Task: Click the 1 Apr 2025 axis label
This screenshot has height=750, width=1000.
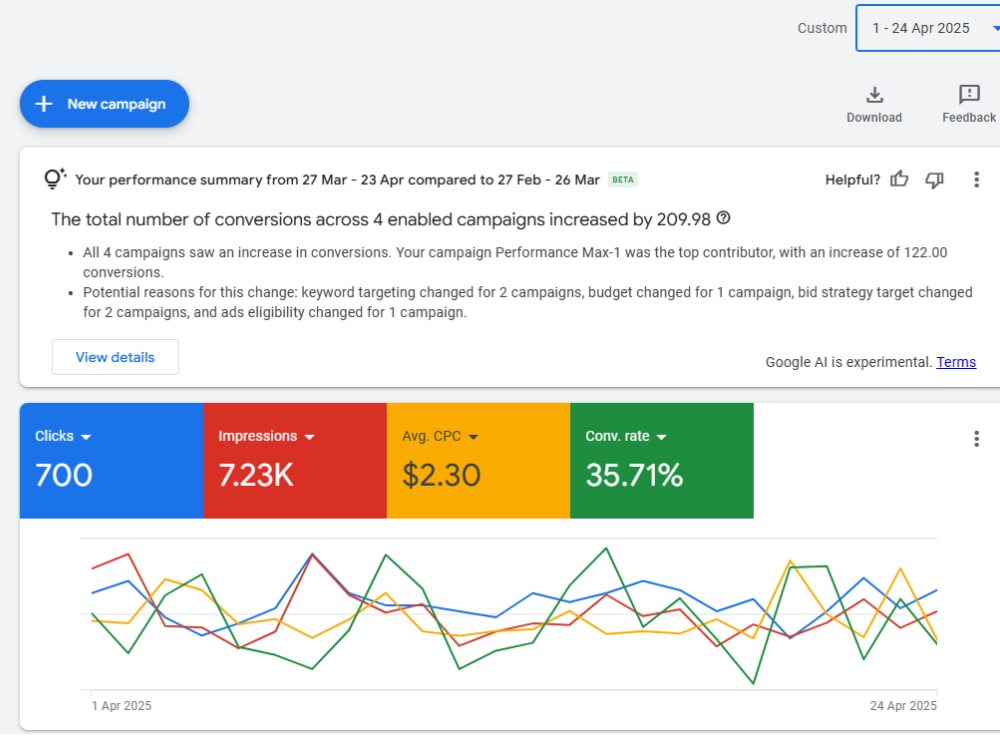Action: (122, 705)
